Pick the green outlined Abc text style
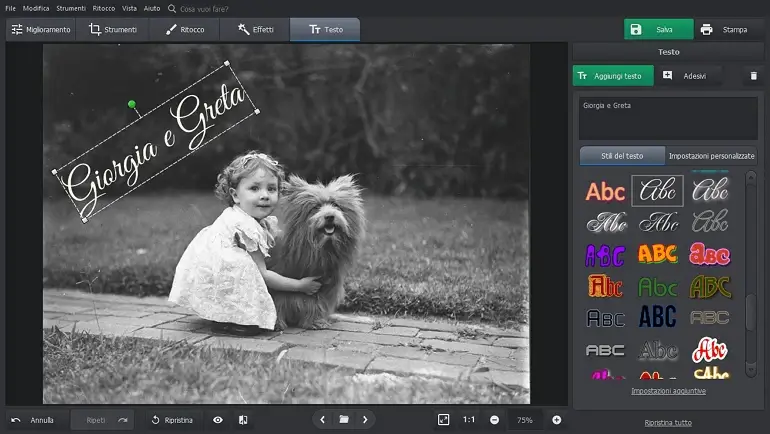 657,287
